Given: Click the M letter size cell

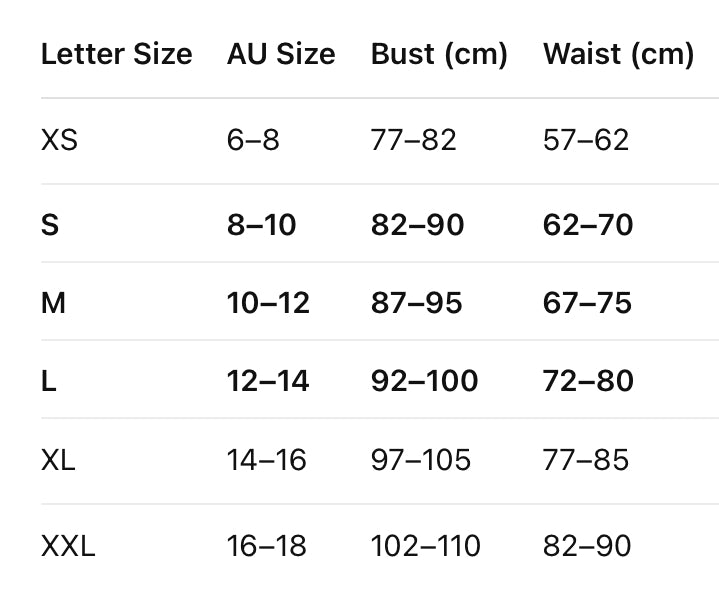Looking at the screenshot, I should (x=53, y=303).
